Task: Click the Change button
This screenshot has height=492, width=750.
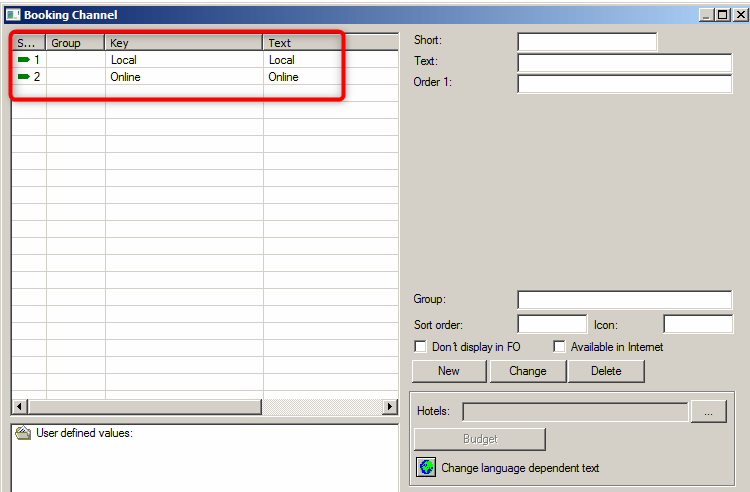Action: pos(527,371)
